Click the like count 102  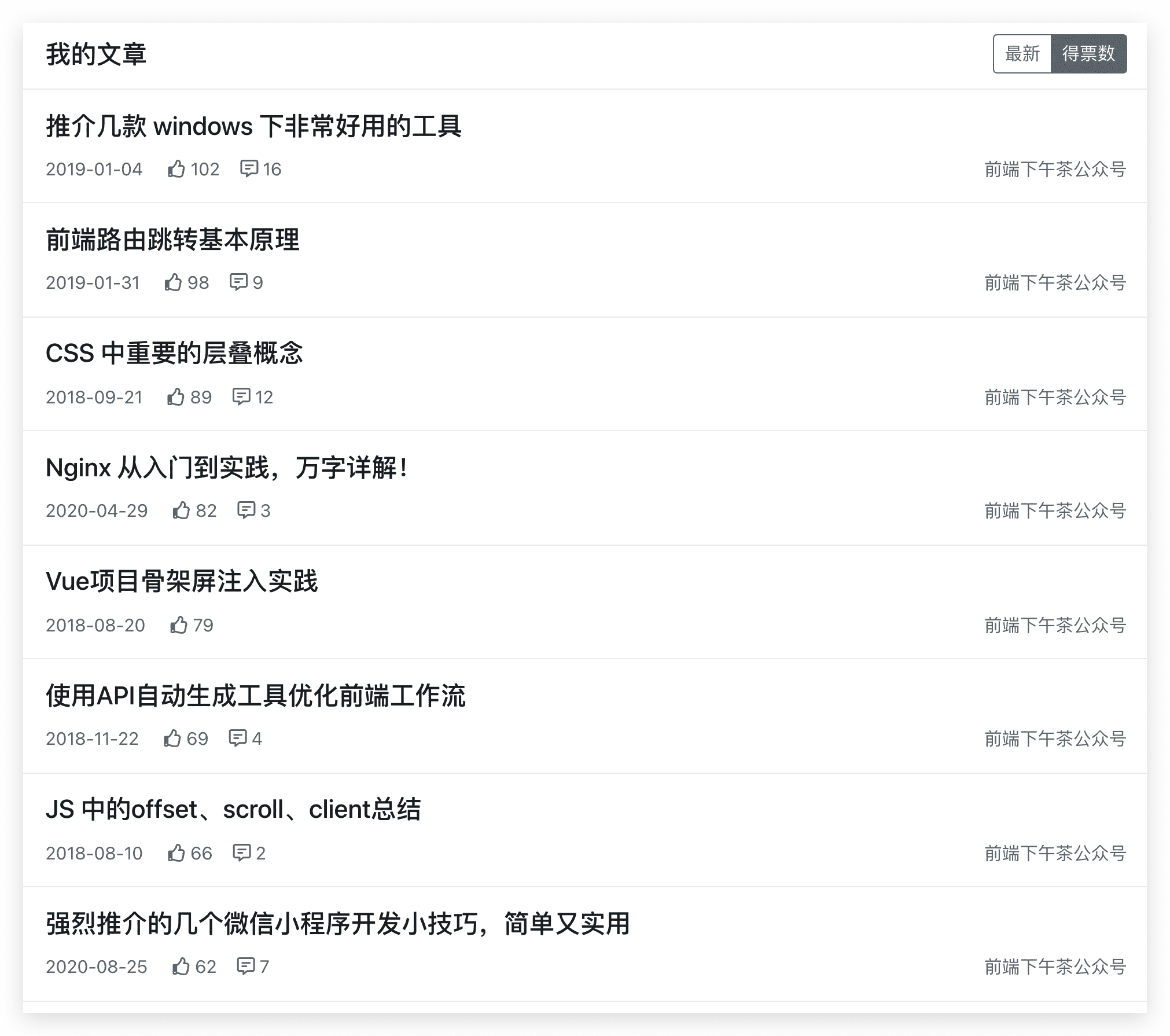205,169
